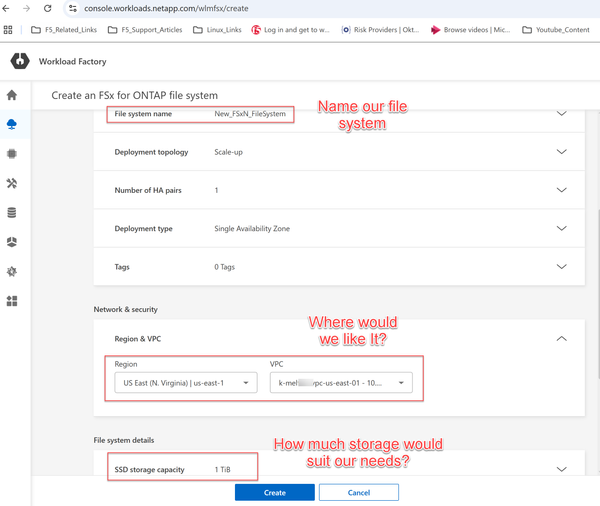600x506 pixels.
Task: Click the page vertical scrollbar
Action: [x=598, y=295]
